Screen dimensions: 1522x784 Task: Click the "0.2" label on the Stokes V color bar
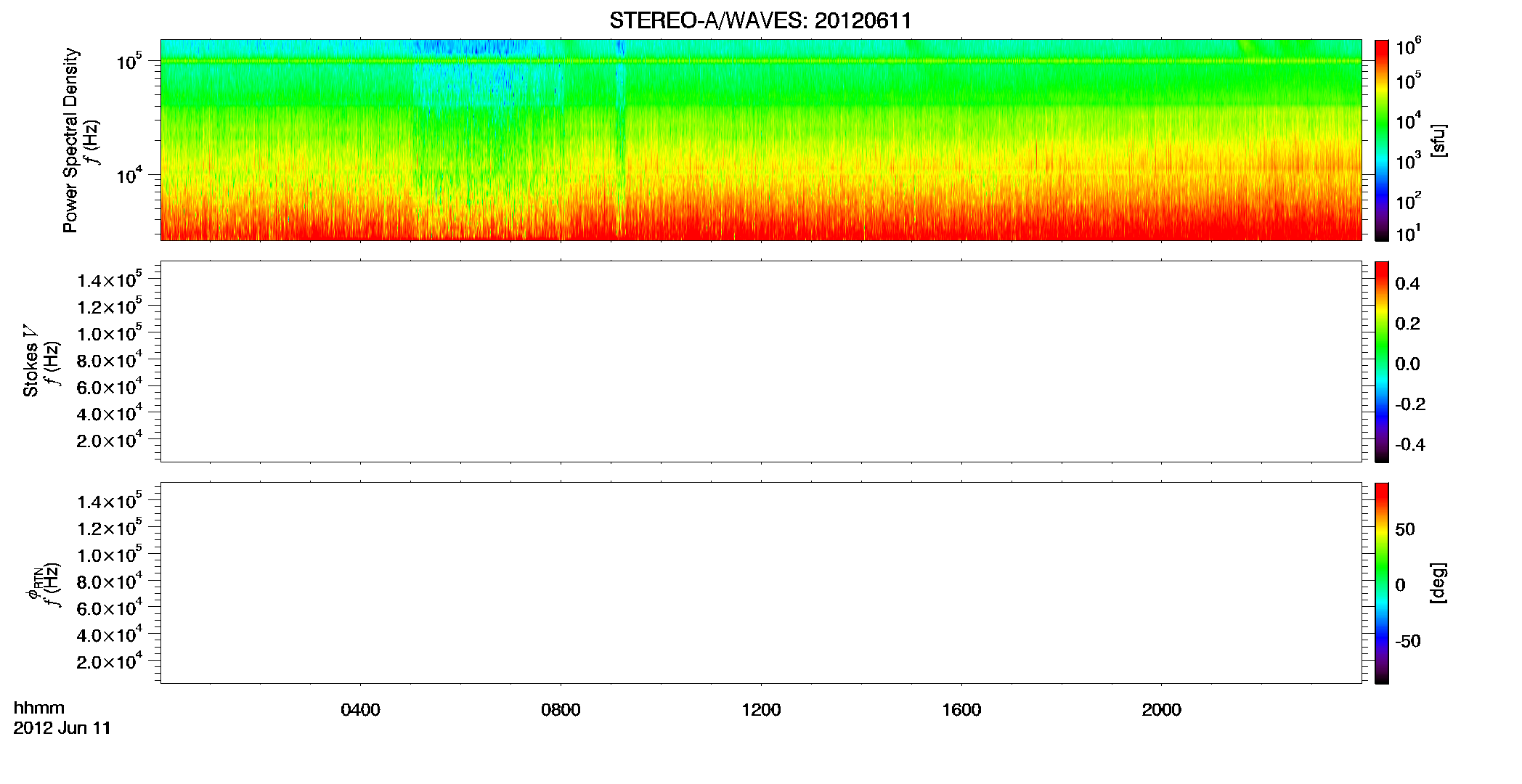(1407, 324)
